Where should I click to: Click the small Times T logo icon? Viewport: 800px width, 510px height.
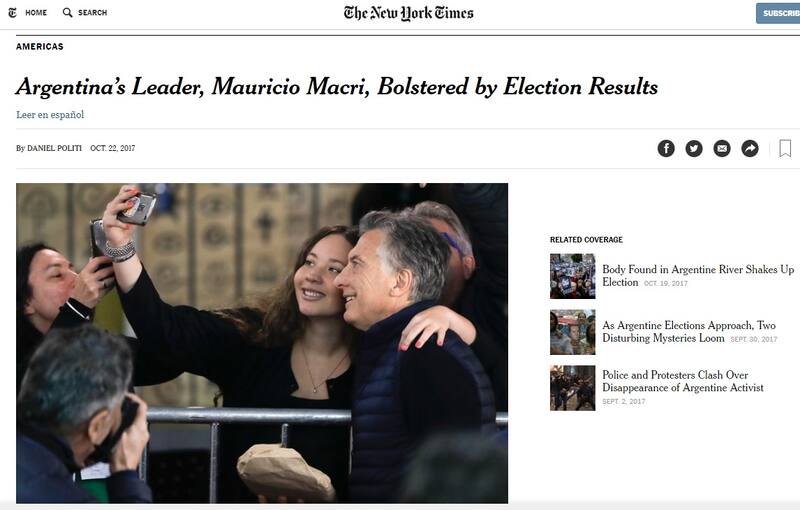11,13
